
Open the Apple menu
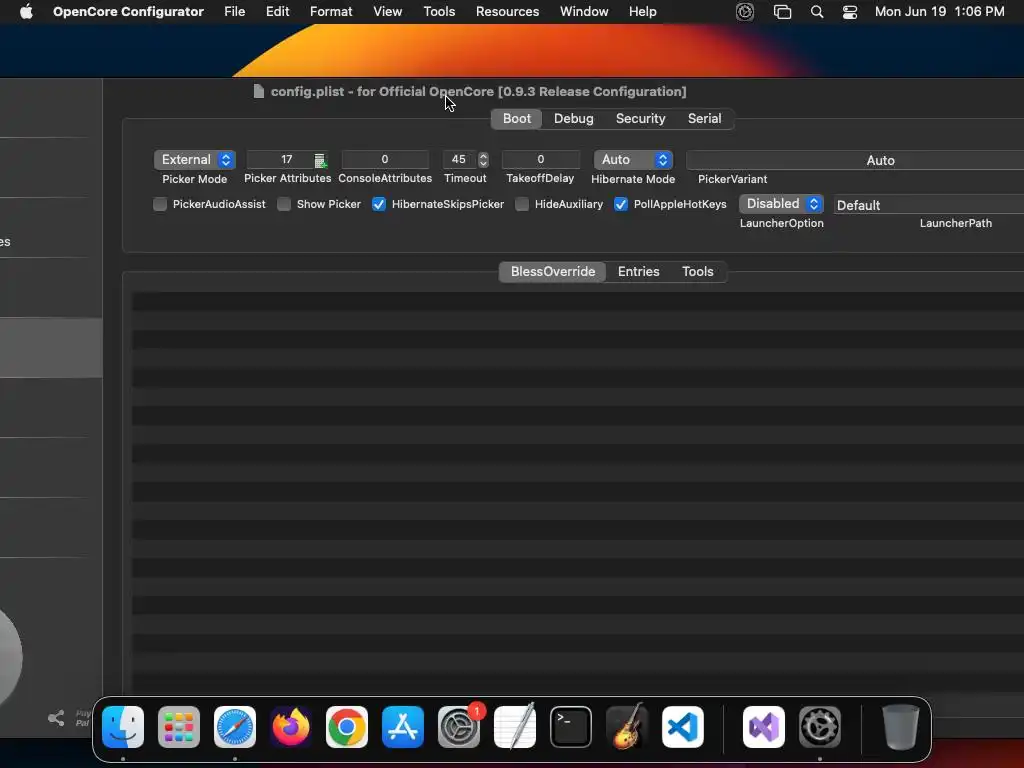(26, 12)
